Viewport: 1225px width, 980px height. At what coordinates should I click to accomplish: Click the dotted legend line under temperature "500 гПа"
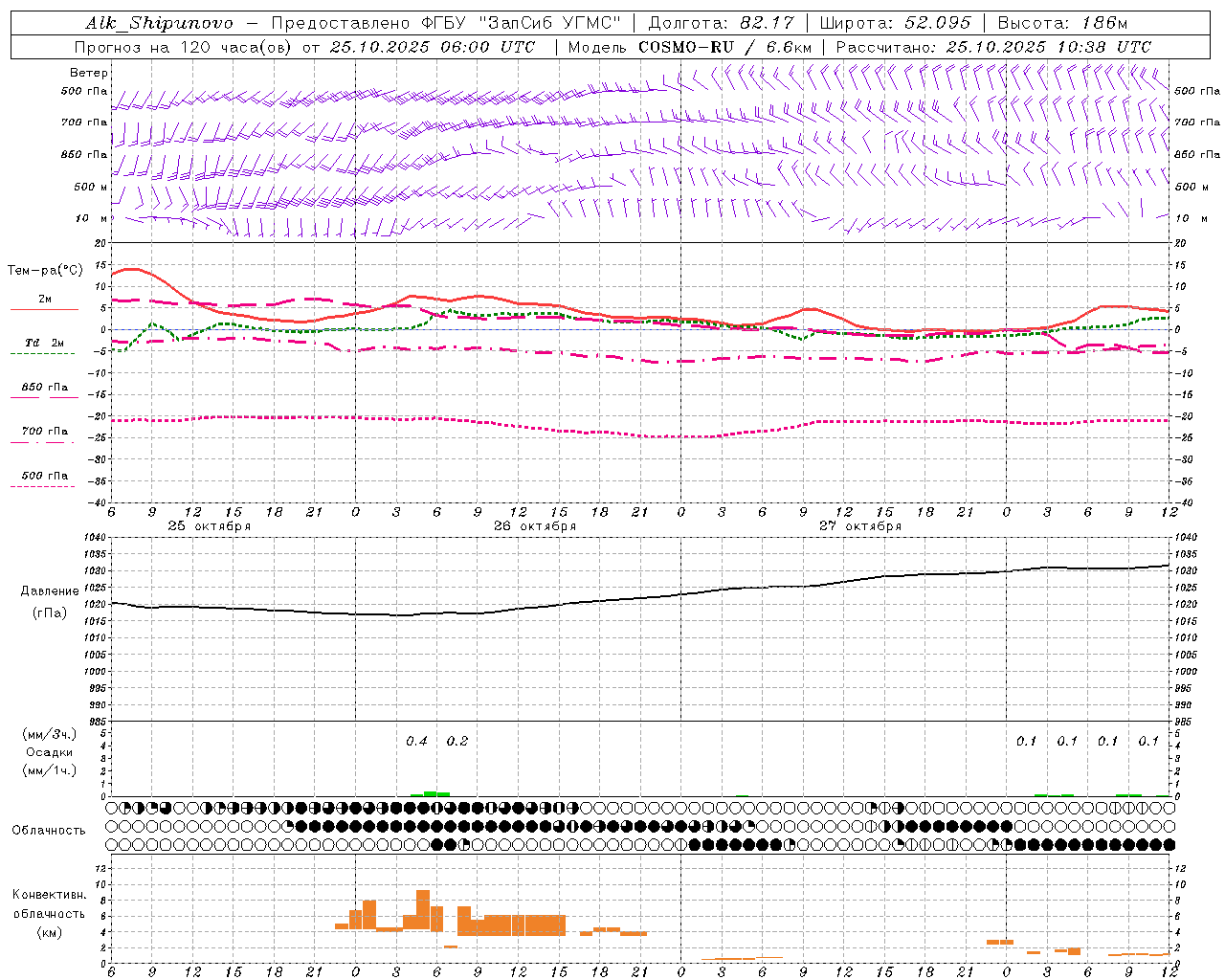[x=43, y=486]
